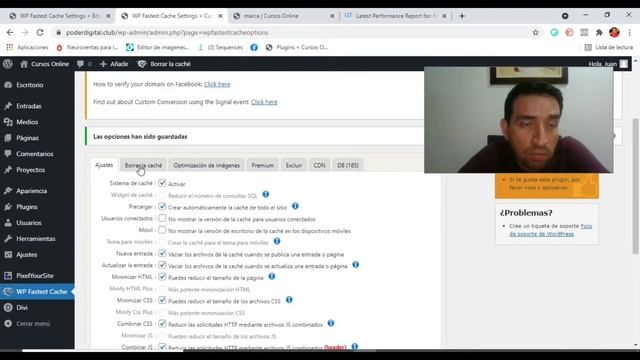
Task: Click the address bar URL
Action: 167,33
